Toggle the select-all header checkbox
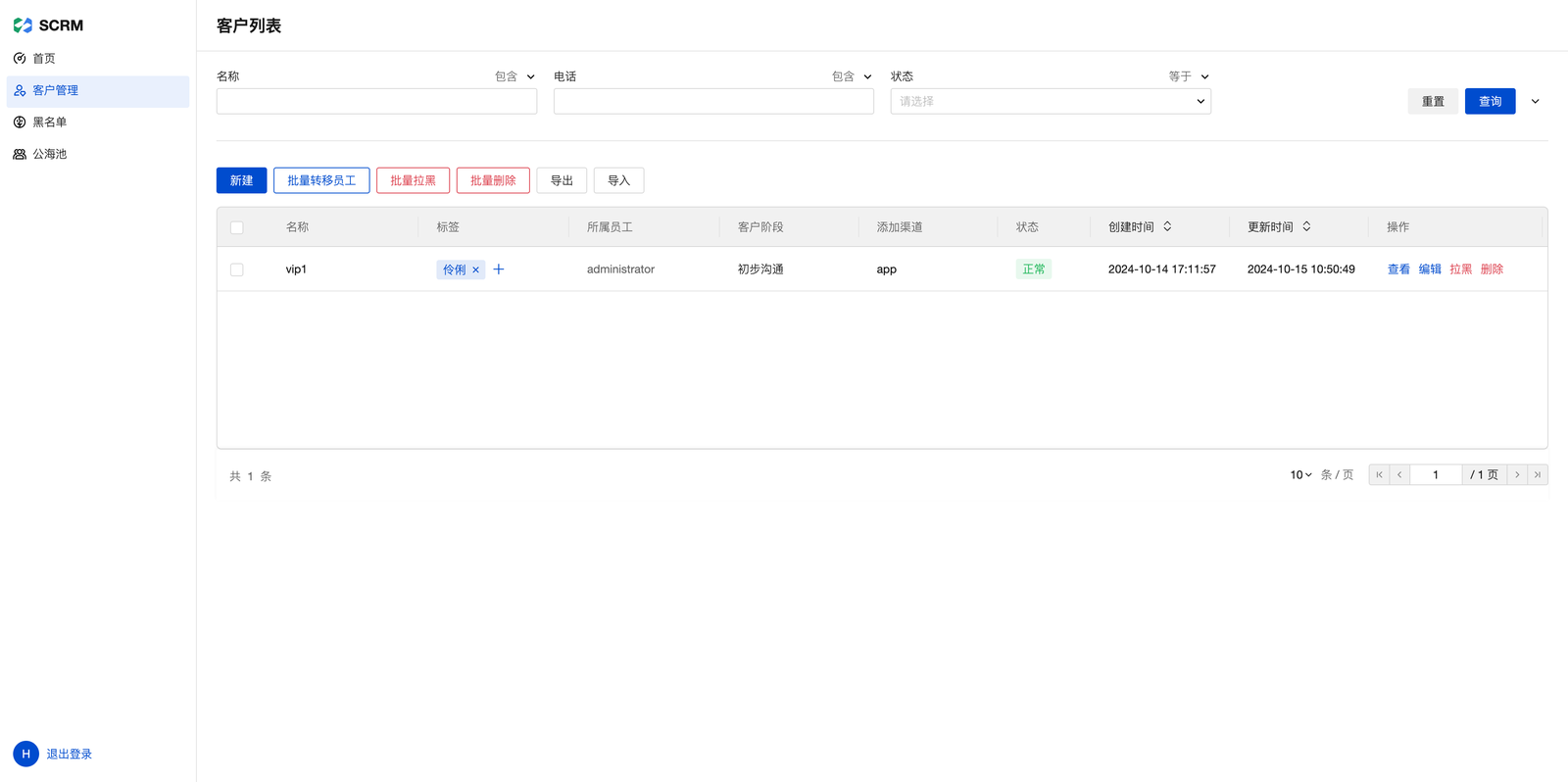Screen dimensions: 1568x782 pyautogui.click(x=237, y=227)
